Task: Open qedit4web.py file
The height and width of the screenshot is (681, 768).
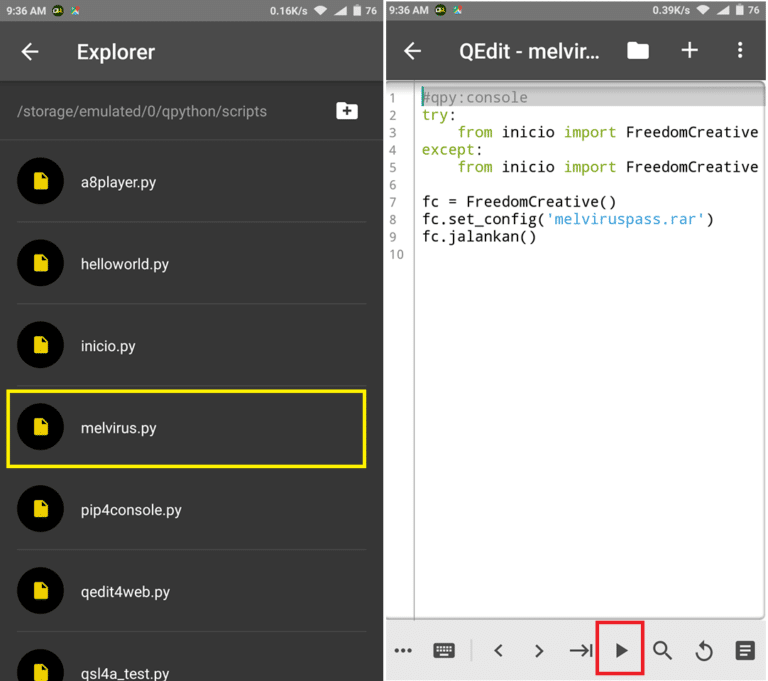Action: tap(192, 591)
